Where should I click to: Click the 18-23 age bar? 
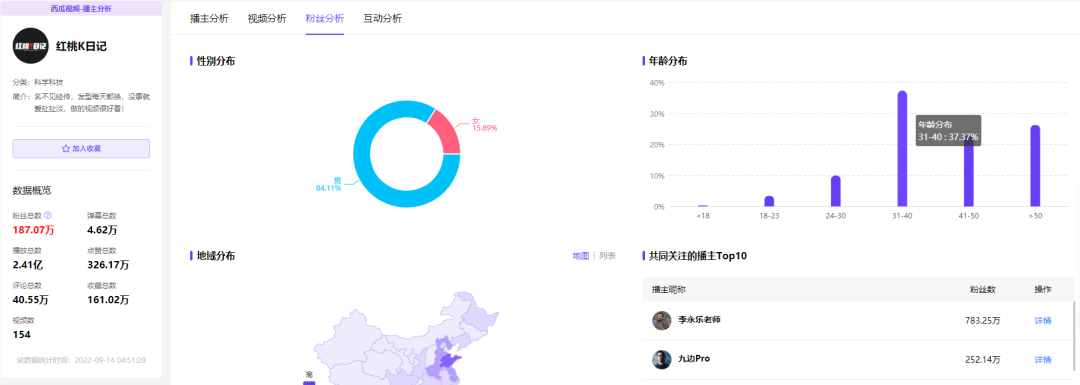(769, 201)
